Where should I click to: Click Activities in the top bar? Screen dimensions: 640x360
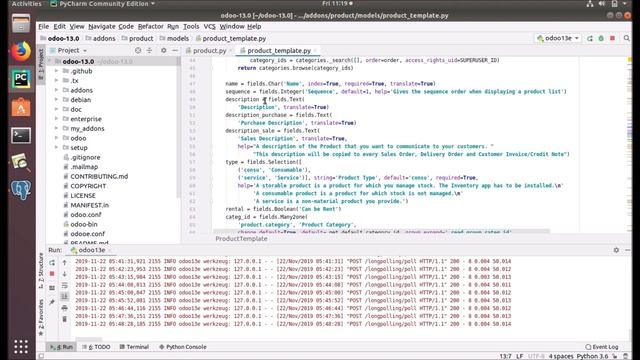pyautogui.click(x=27, y=4)
